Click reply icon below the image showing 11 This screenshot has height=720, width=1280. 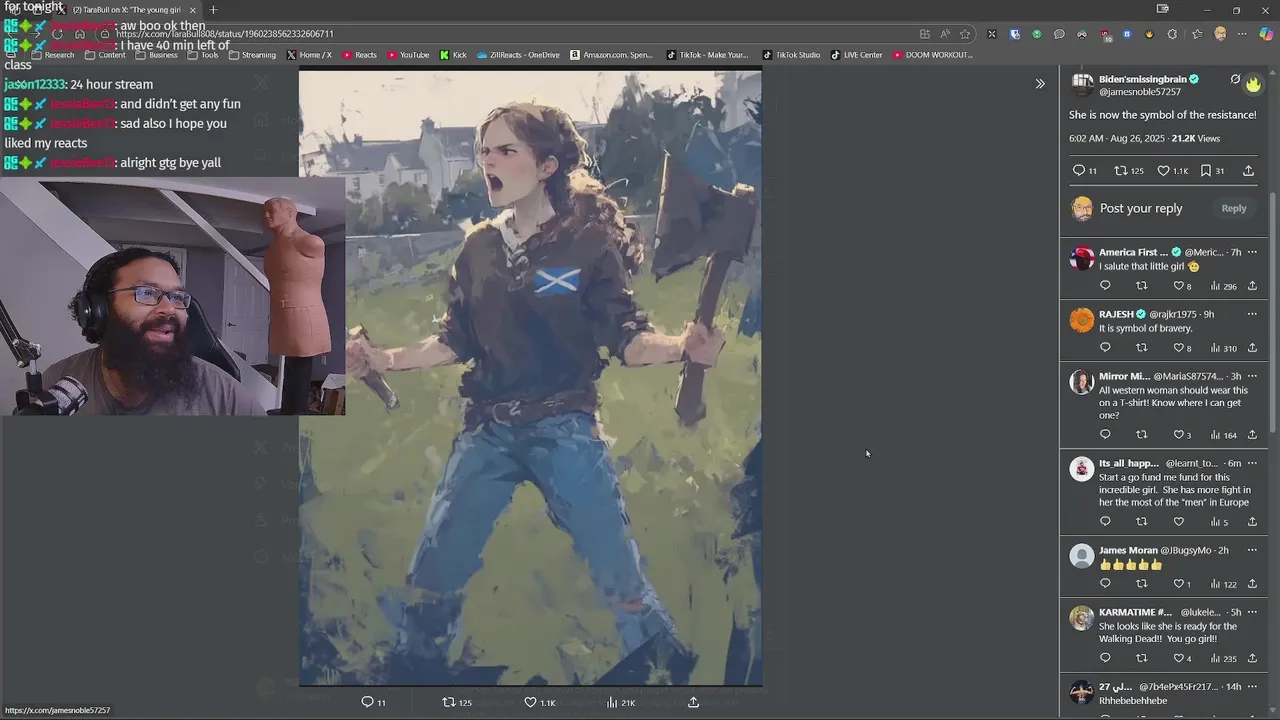pos(373,702)
